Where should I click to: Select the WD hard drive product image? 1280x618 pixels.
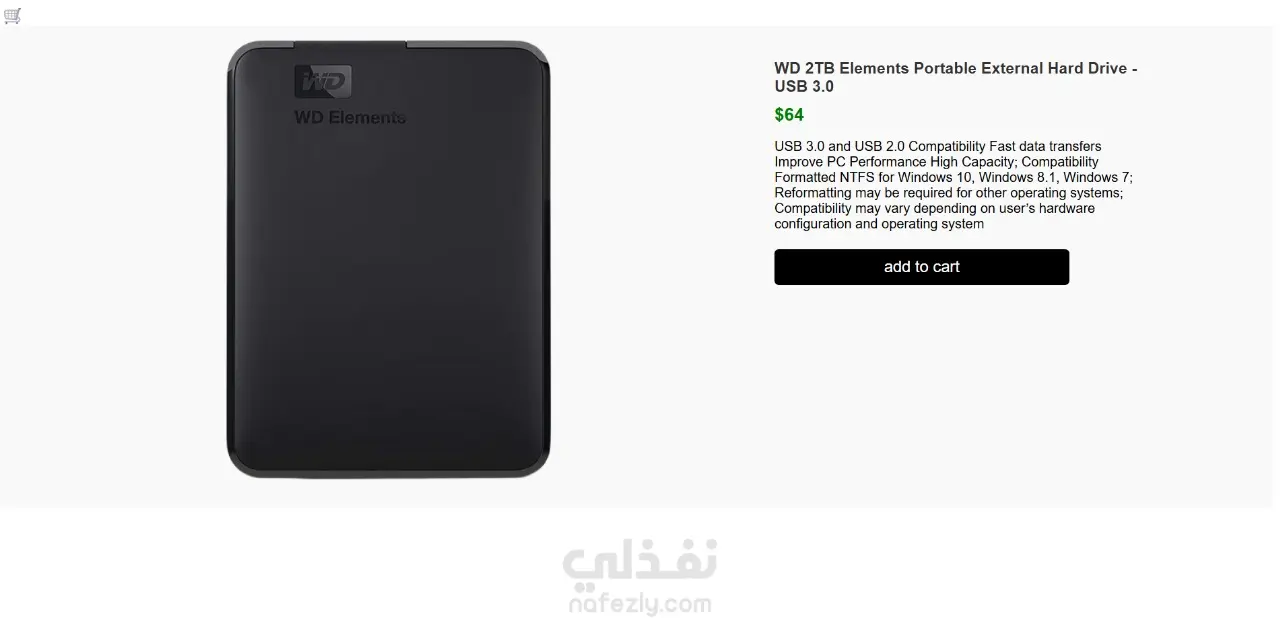point(388,259)
